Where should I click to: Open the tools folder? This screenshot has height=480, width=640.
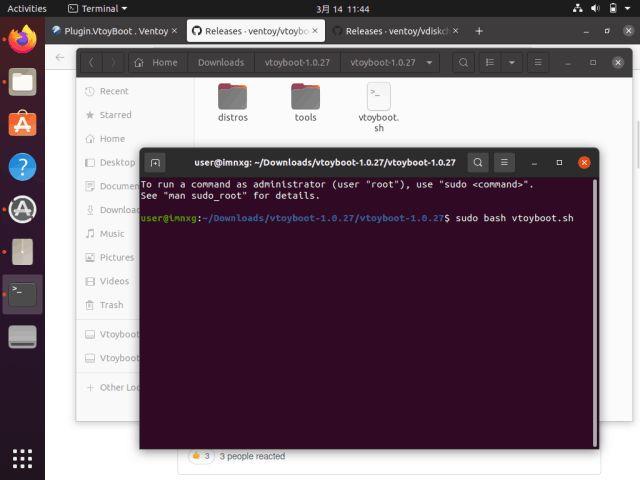click(305, 102)
